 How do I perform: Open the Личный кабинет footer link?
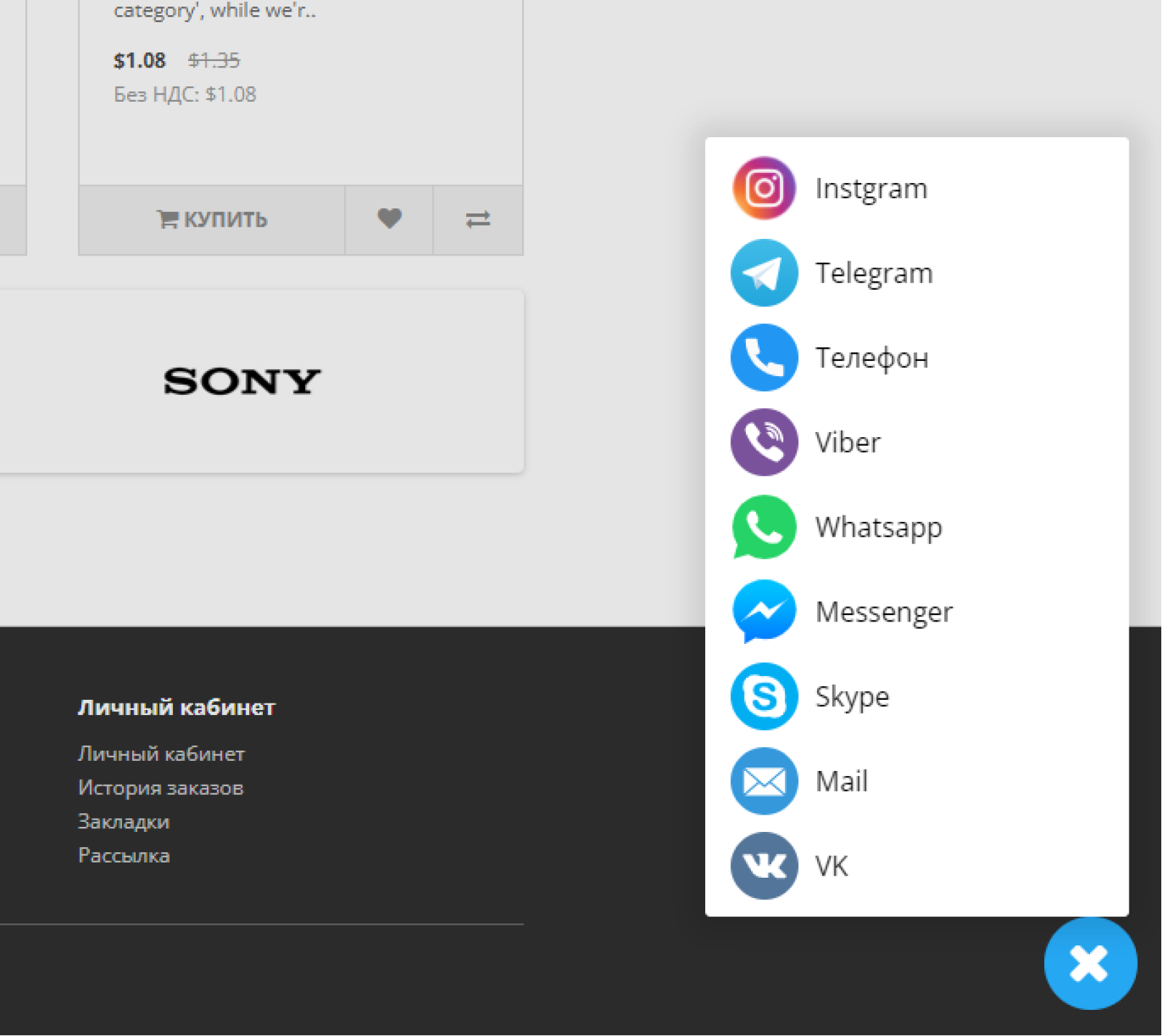pos(161,754)
